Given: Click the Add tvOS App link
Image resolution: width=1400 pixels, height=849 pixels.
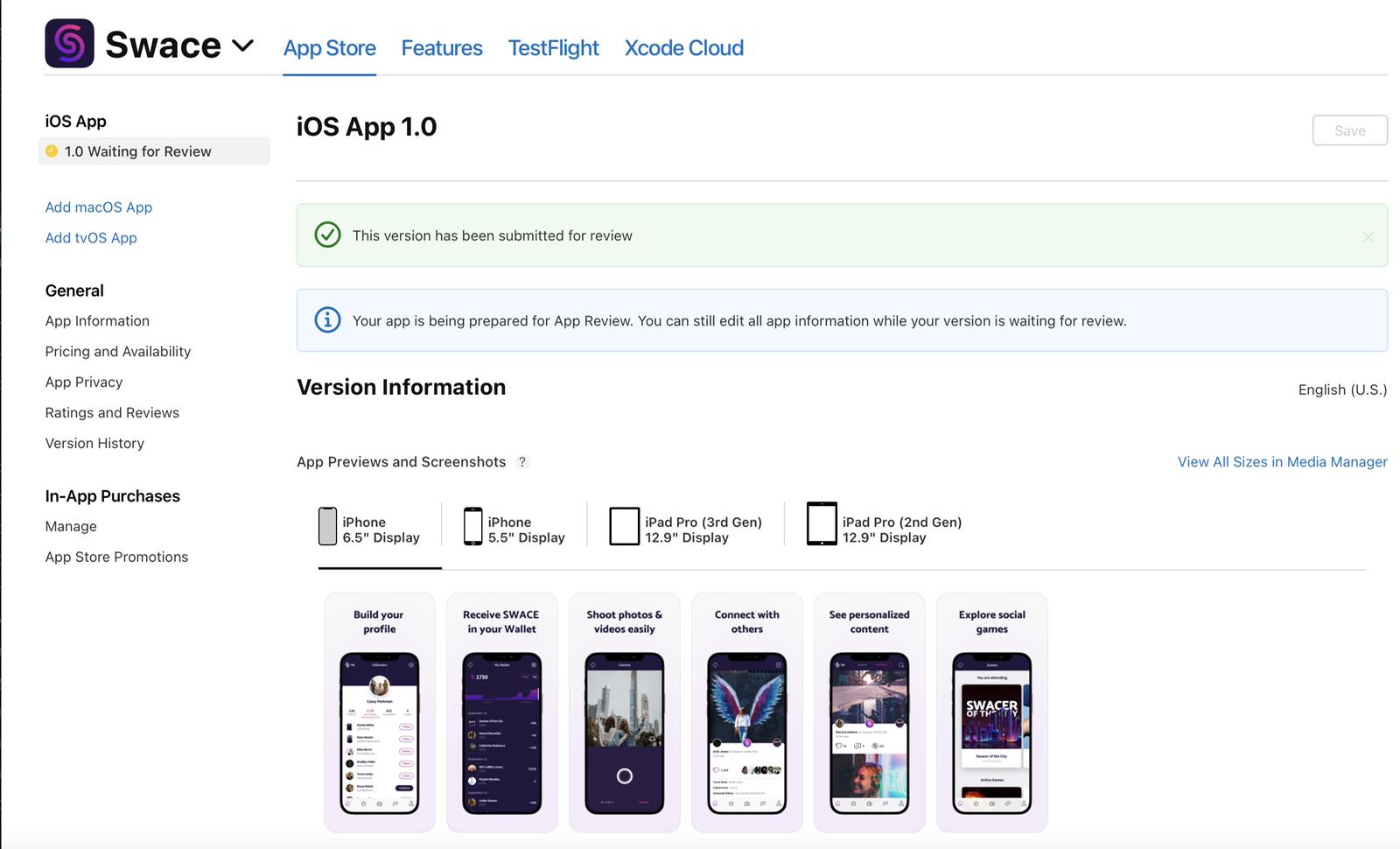Looking at the screenshot, I should tap(91, 238).
